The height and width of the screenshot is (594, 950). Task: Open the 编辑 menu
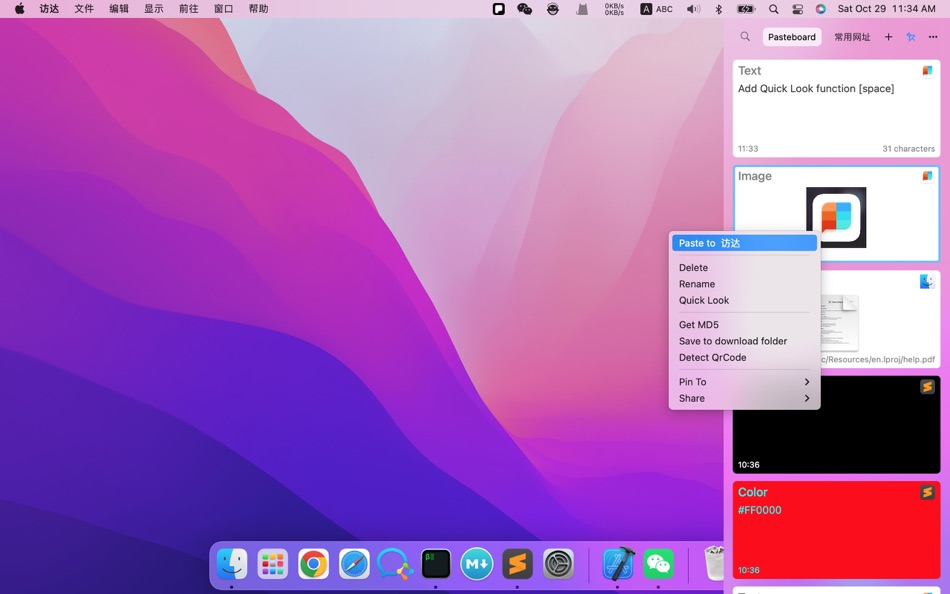119,9
